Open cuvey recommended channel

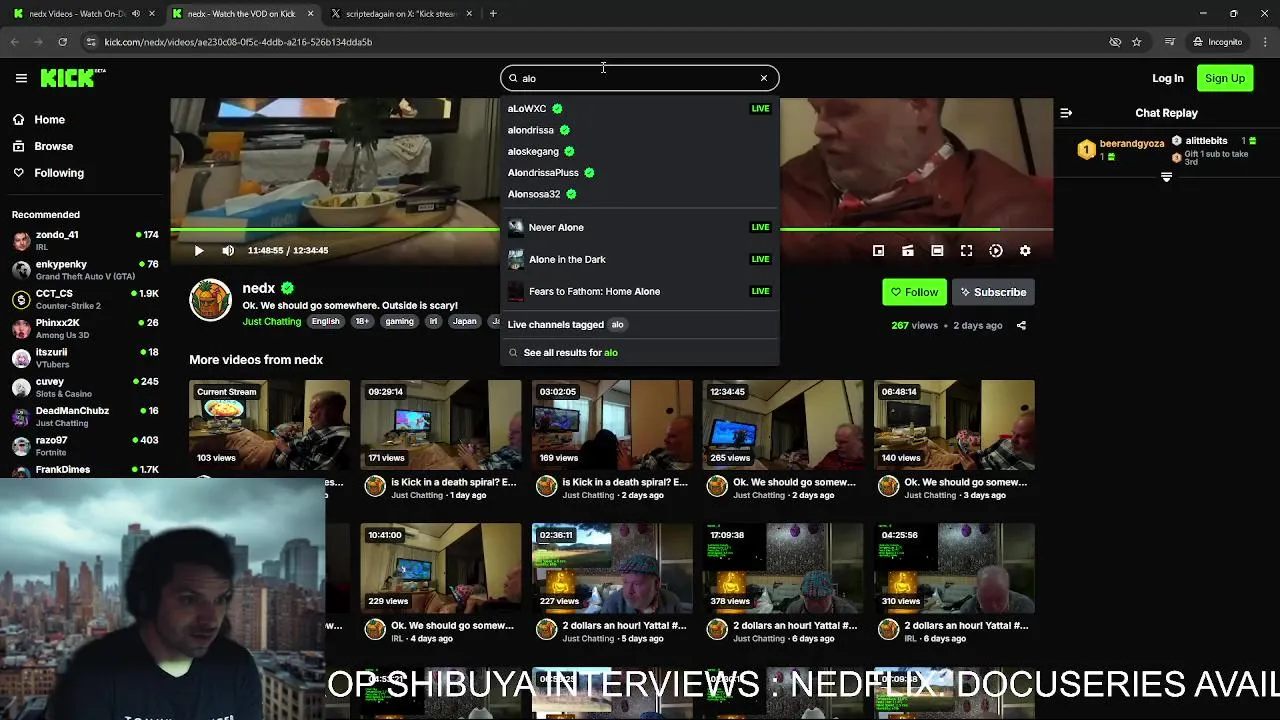(85, 387)
